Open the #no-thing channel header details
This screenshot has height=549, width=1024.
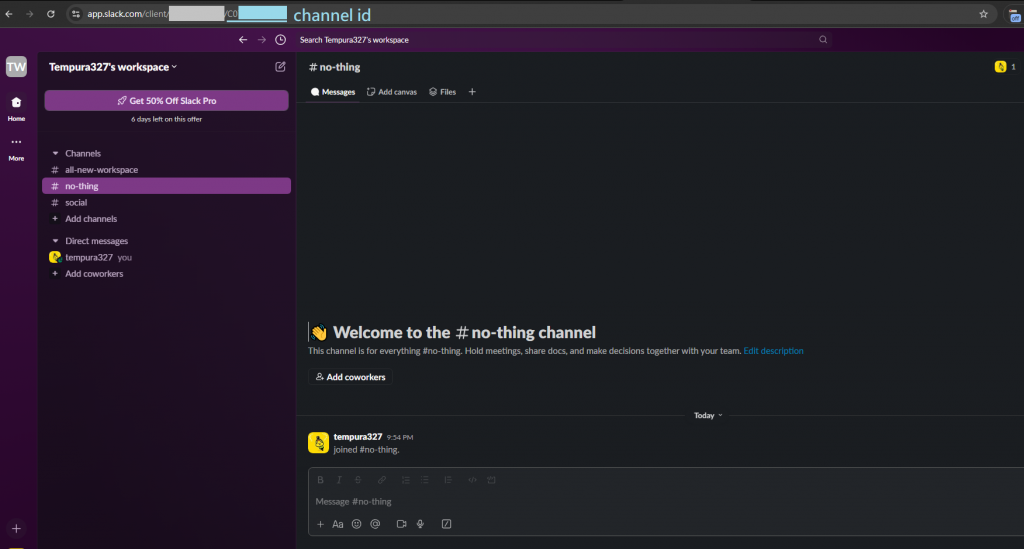(334, 67)
